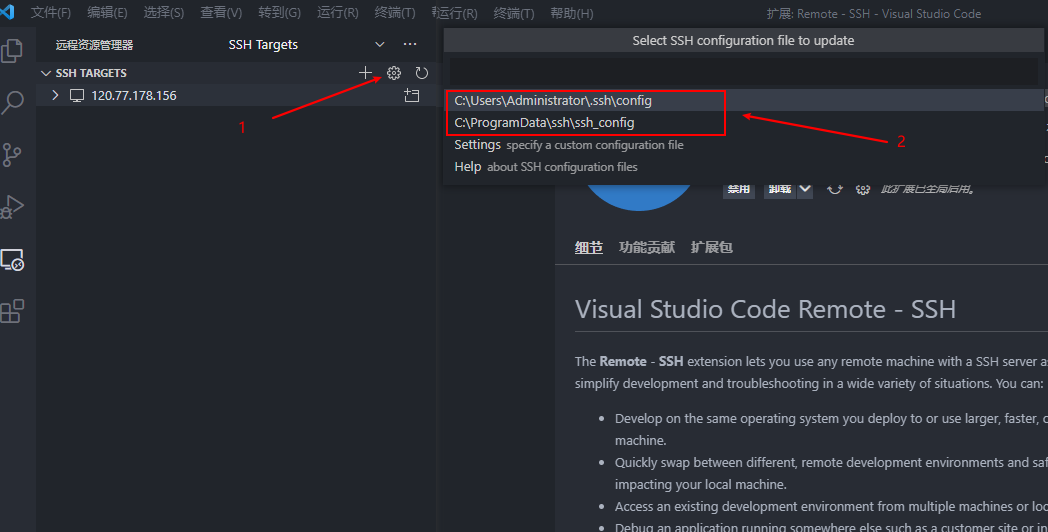Switch to the 细节 tab
This screenshot has width=1048, height=532.
(x=589, y=247)
